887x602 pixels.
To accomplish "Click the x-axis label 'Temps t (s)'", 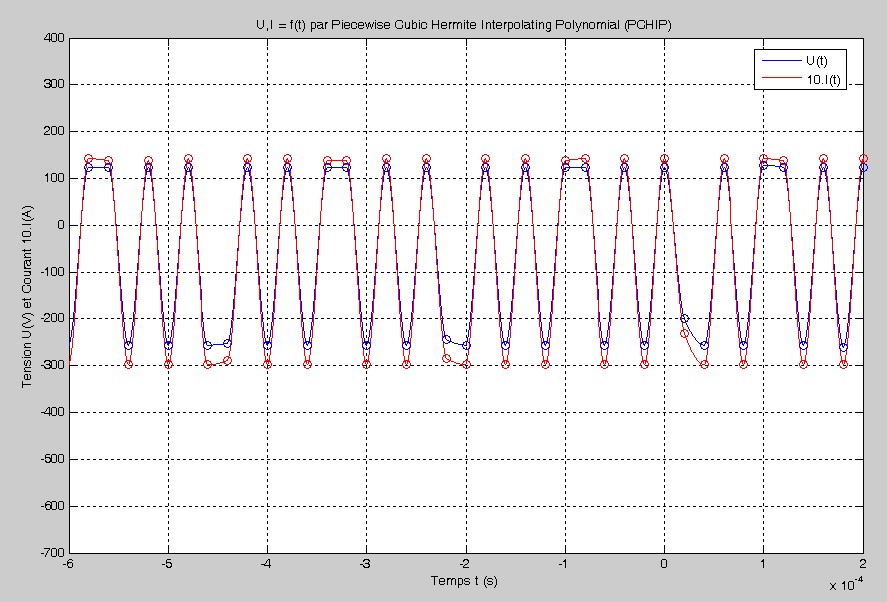I will [x=464, y=580].
